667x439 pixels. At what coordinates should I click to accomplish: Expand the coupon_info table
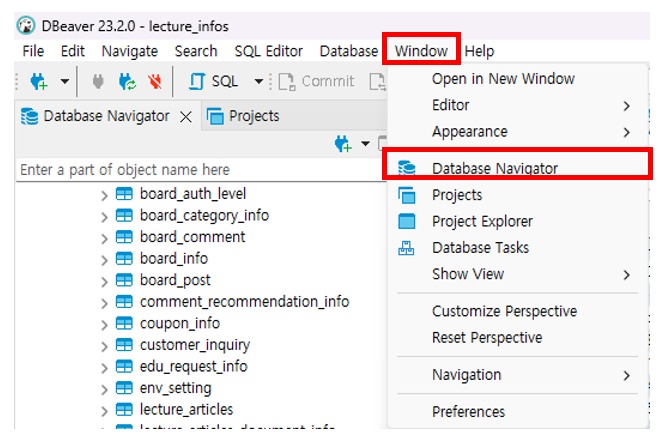pyautogui.click(x=104, y=325)
